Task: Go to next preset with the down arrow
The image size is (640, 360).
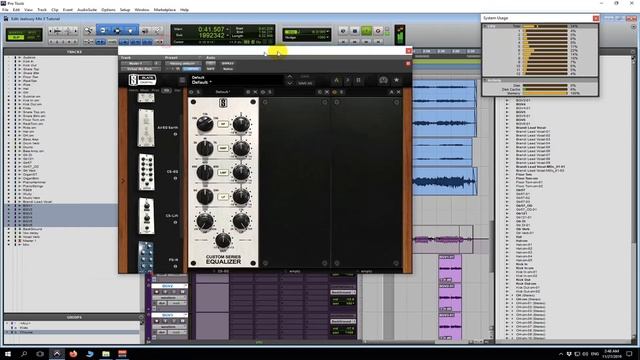Action: (x=289, y=83)
